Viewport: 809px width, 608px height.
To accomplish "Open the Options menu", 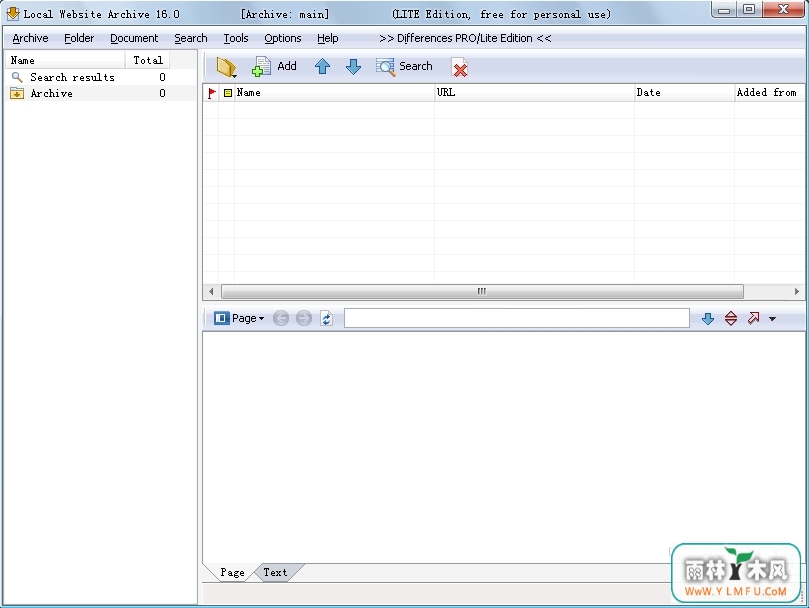I will pos(283,38).
